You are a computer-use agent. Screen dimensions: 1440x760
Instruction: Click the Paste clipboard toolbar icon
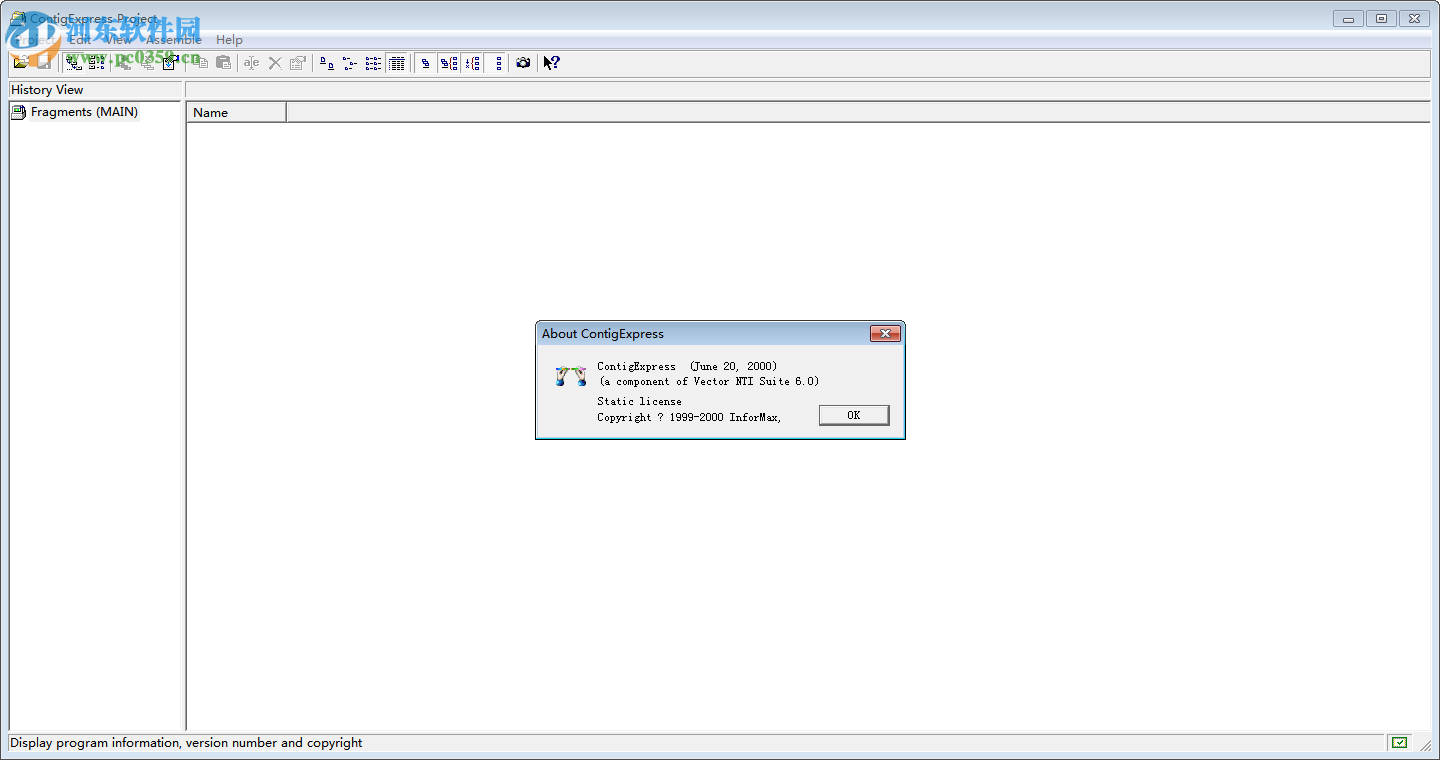(x=223, y=62)
